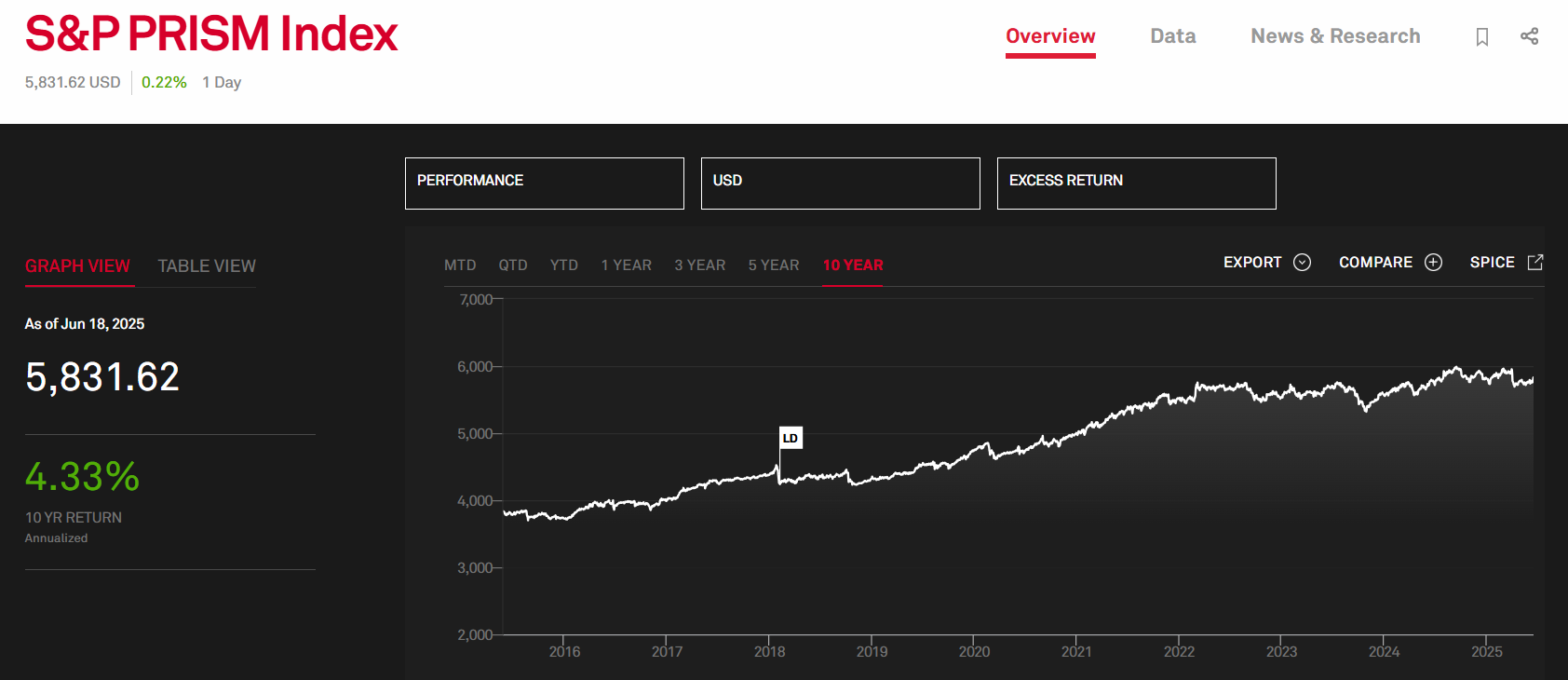Click the Annualized label
Image resolution: width=1568 pixels, height=680 pixels.
point(56,538)
